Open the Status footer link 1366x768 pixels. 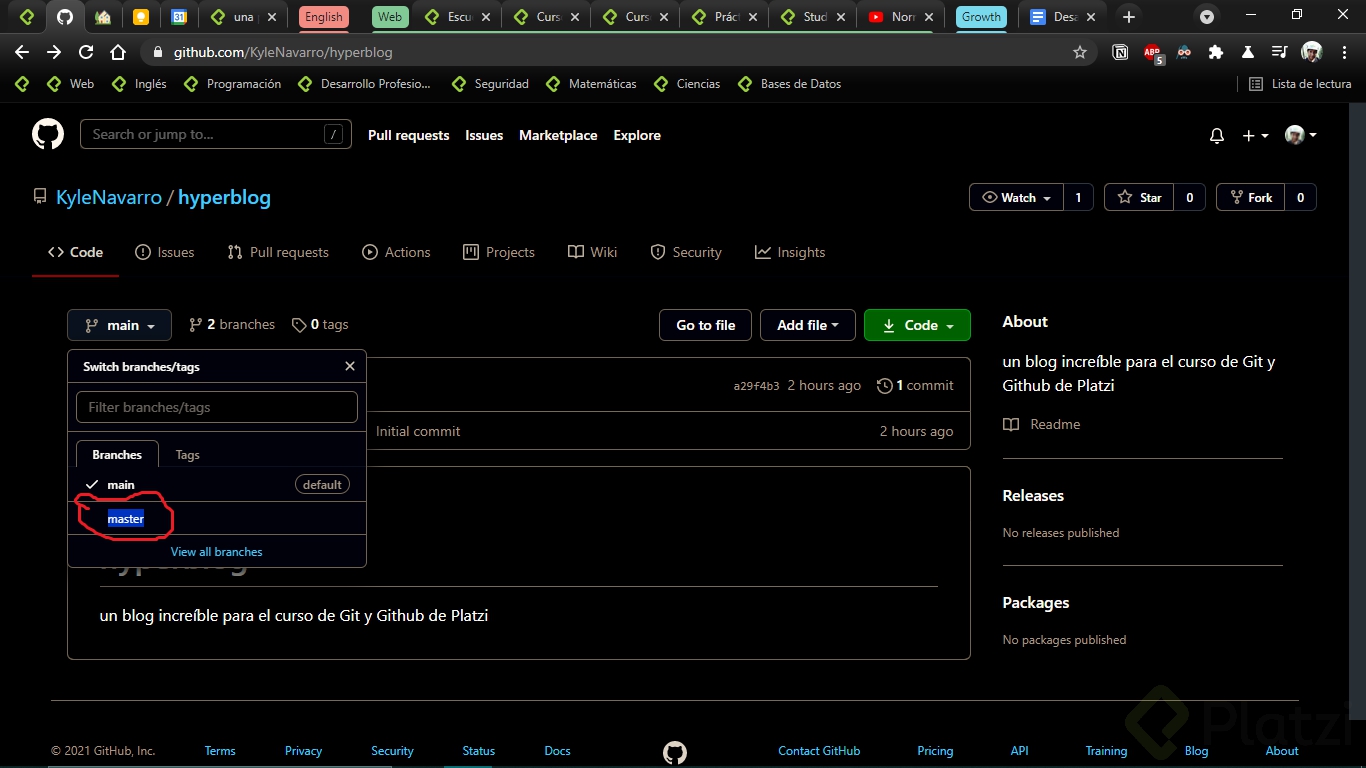pos(479,751)
